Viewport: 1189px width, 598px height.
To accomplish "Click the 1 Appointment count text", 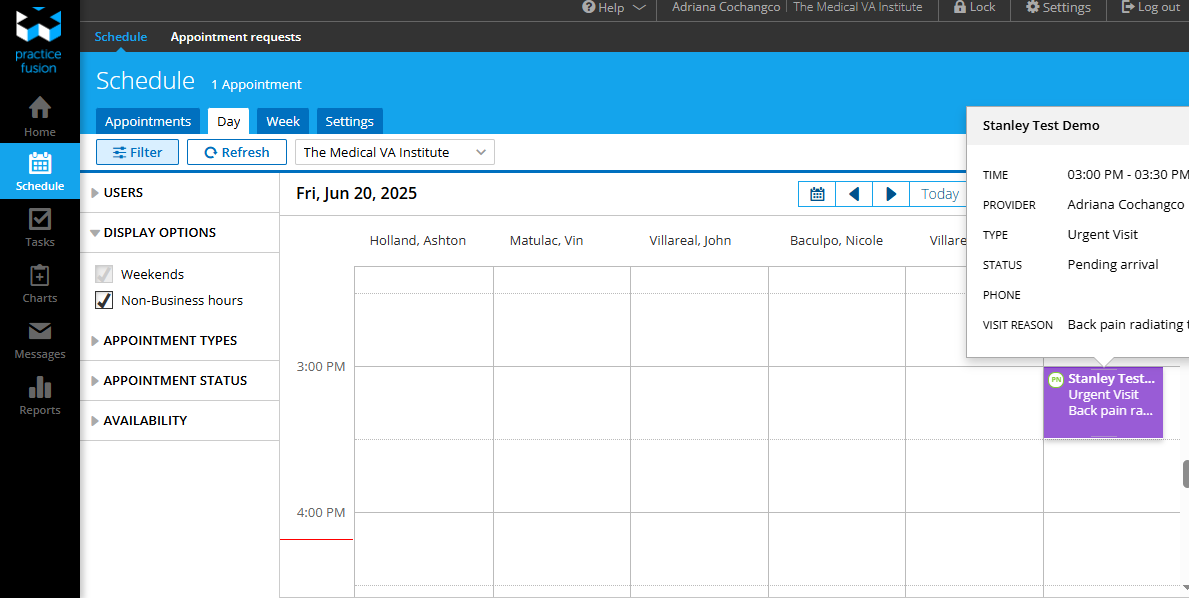I will pyautogui.click(x=256, y=84).
